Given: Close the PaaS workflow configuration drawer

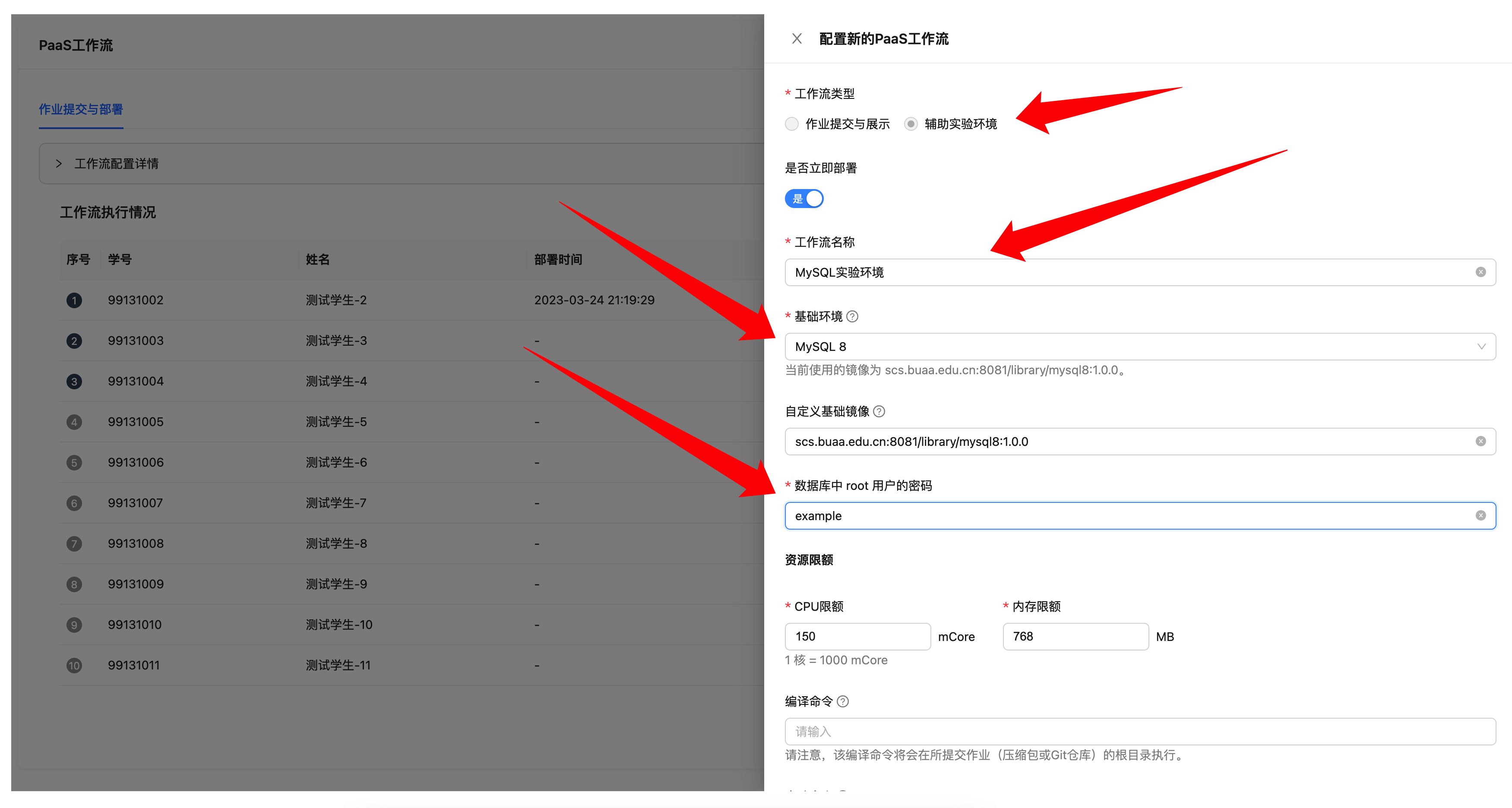Looking at the screenshot, I should [x=797, y=39].
